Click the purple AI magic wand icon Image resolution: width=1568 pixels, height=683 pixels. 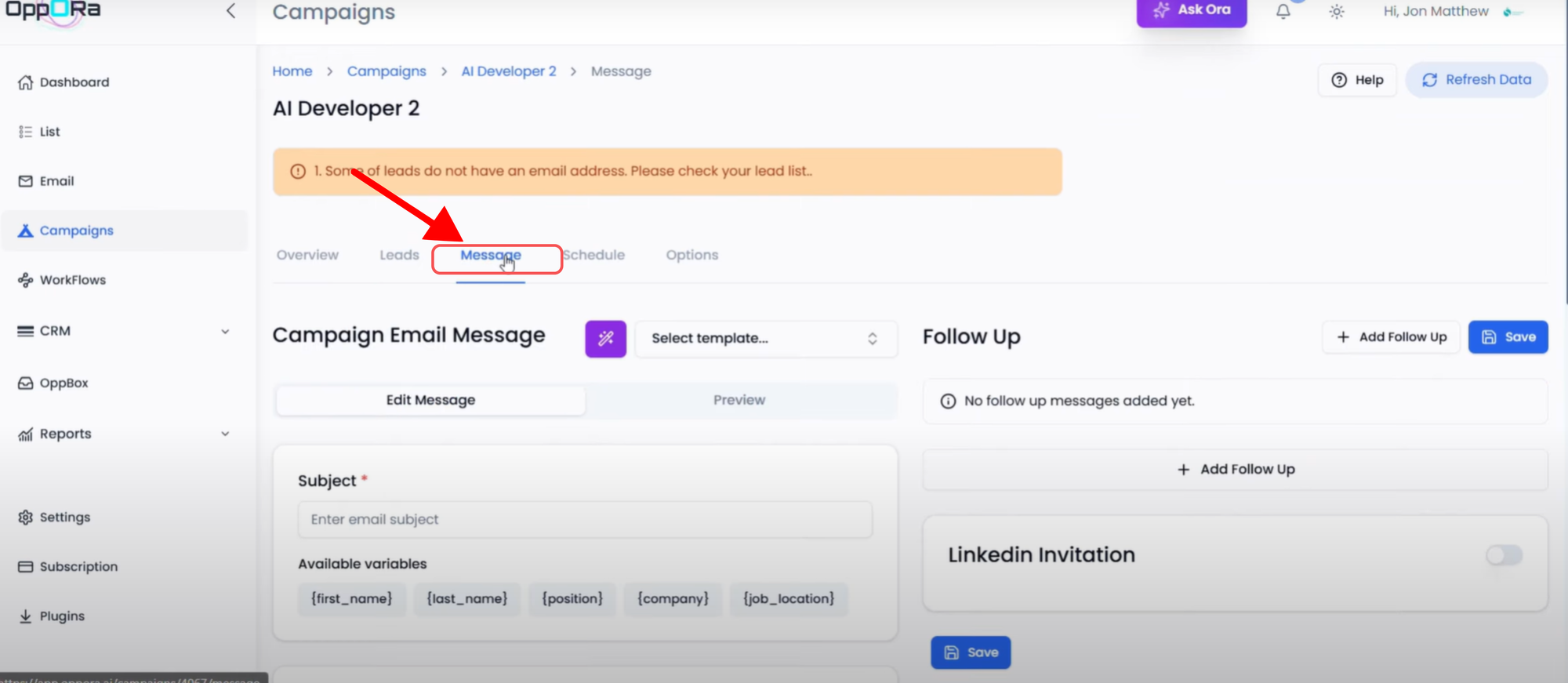click(x=605, y=339)
